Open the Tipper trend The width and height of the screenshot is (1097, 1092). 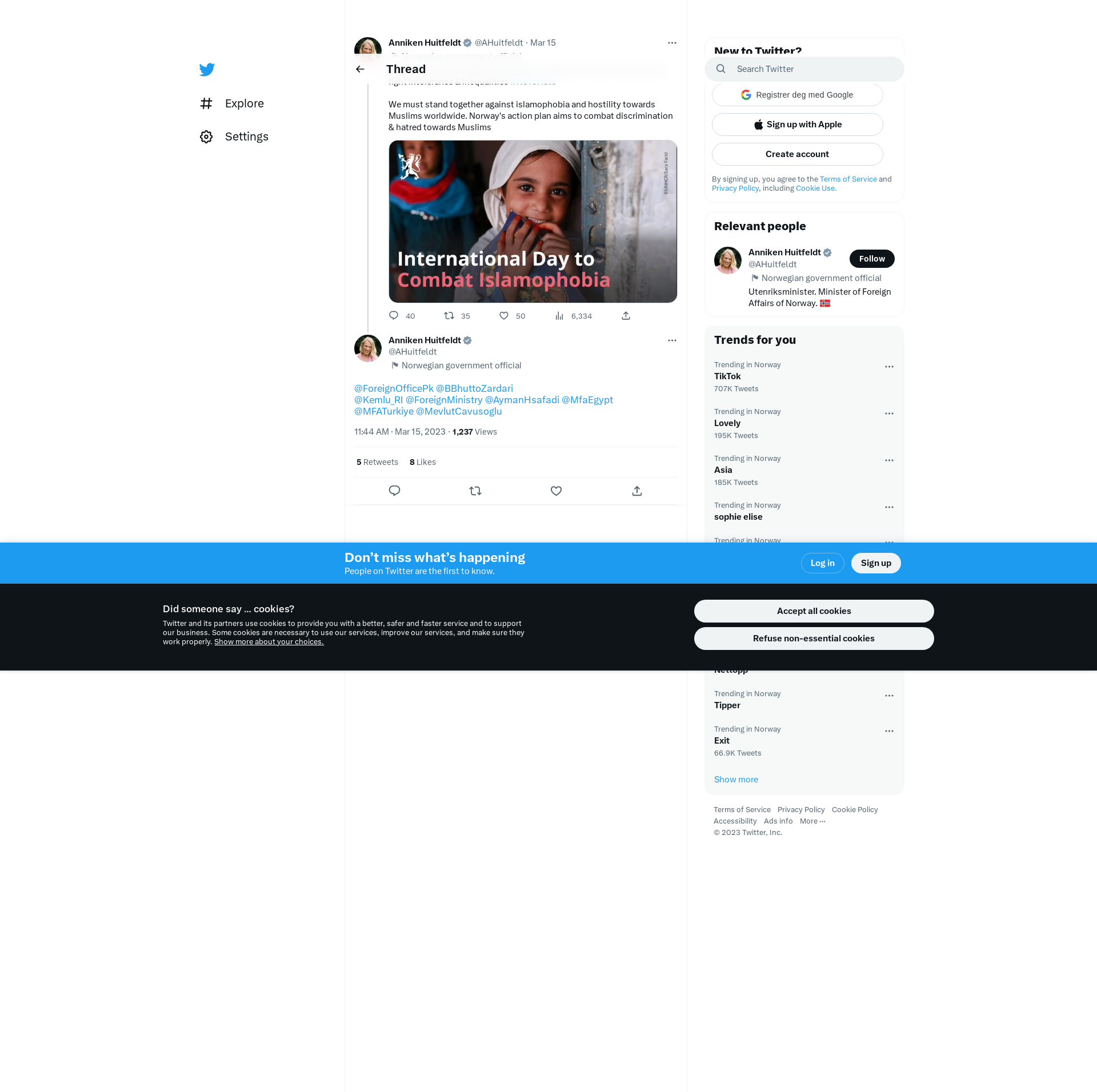[804, 700]
